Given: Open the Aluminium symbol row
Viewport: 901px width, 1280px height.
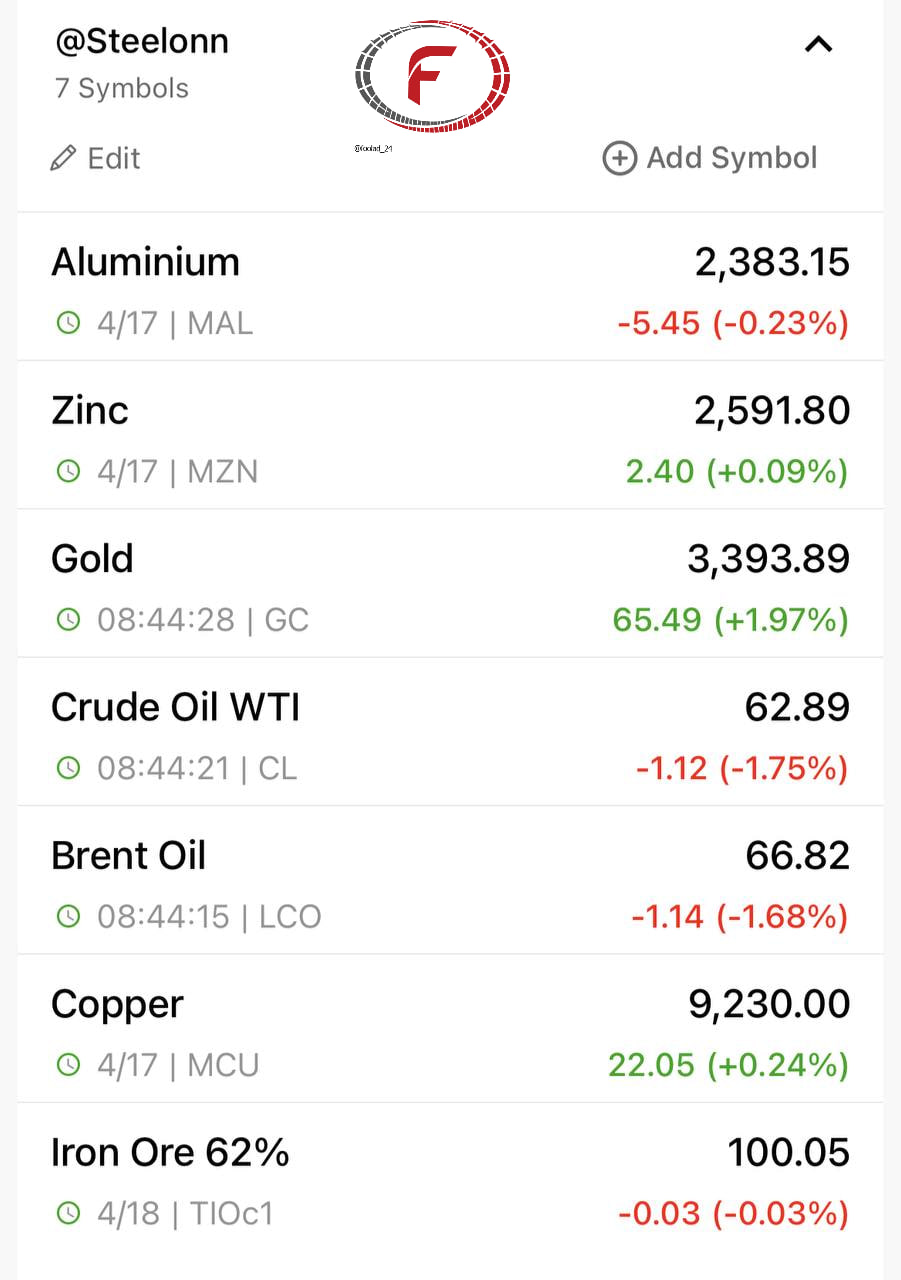Looking at the screenshot, I should [146, 263].
